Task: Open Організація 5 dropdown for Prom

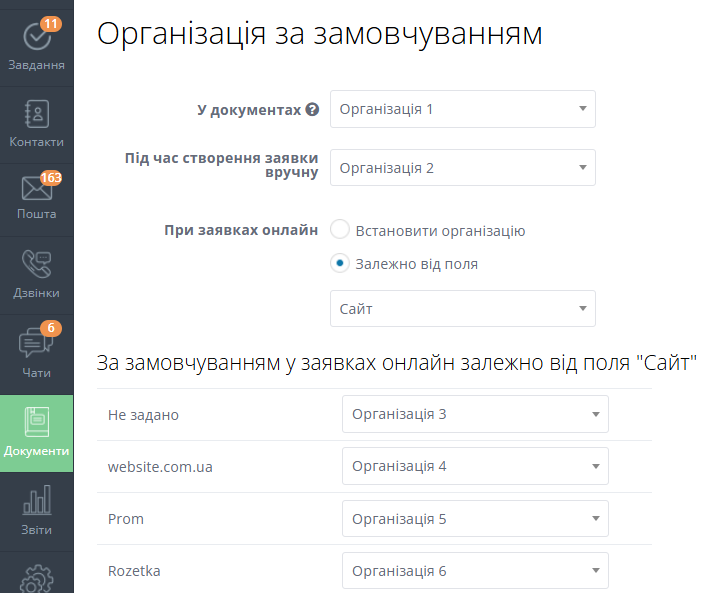Action: pyautogui.click(x=474, y=519)
